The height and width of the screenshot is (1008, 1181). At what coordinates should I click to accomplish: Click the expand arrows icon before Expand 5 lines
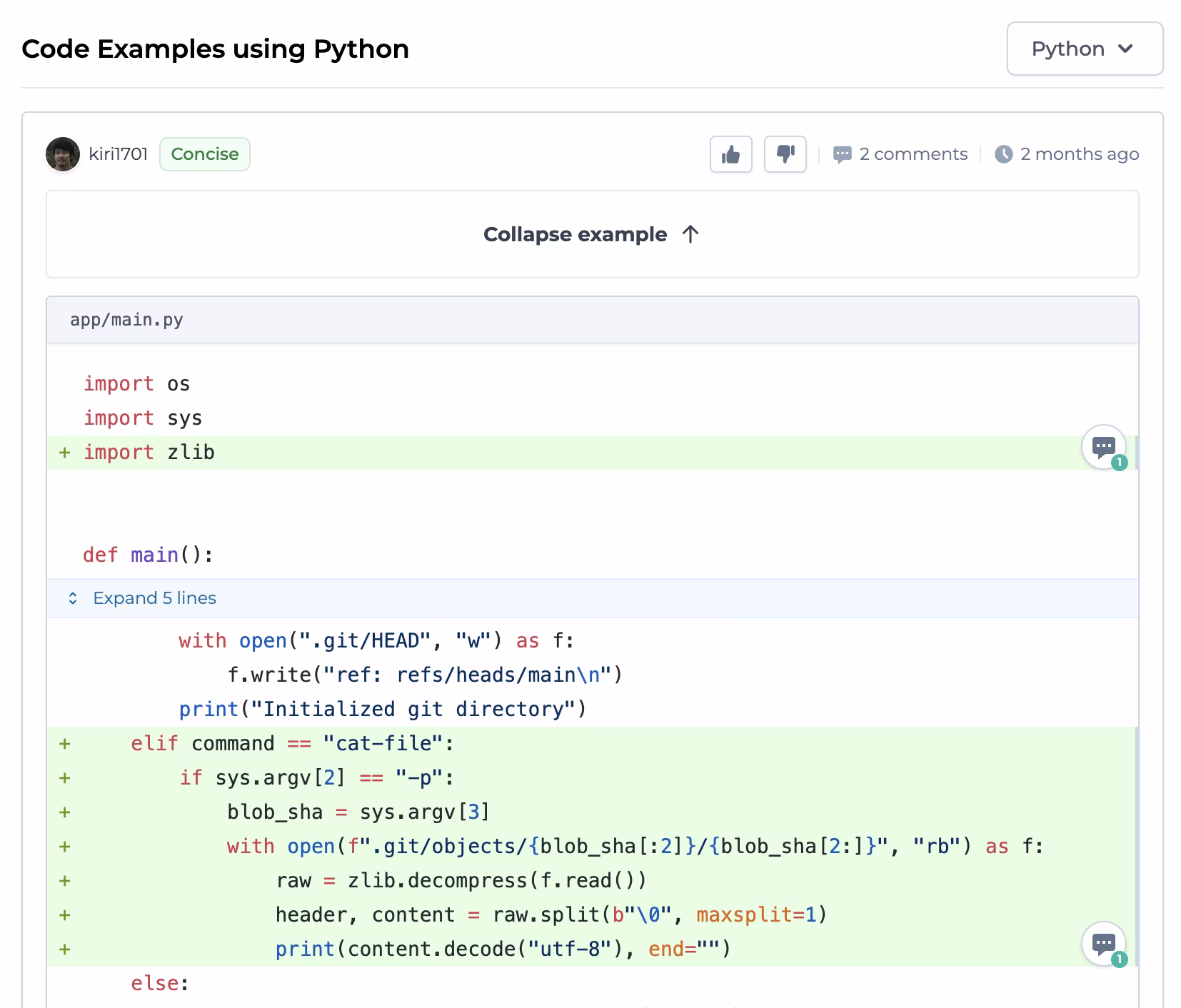tap(73, 598)
